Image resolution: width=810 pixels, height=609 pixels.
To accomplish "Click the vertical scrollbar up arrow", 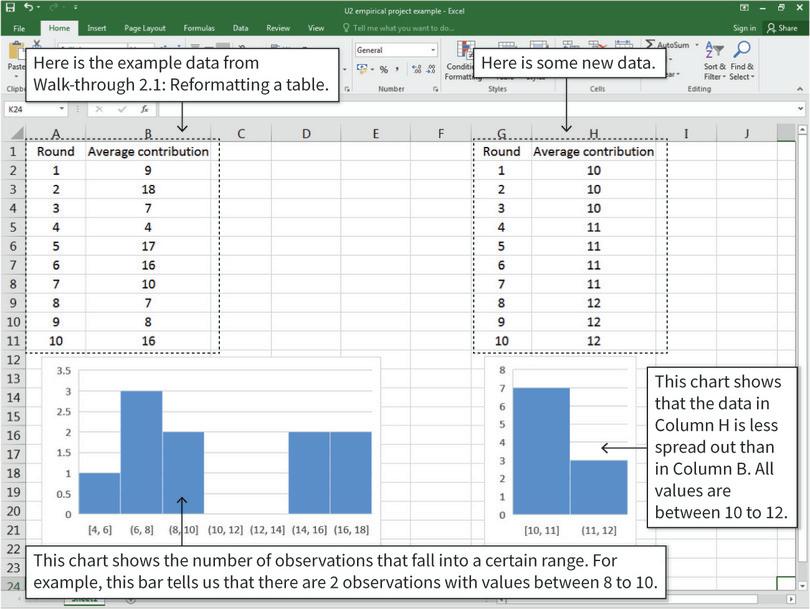I will click(x=803, y=130).
